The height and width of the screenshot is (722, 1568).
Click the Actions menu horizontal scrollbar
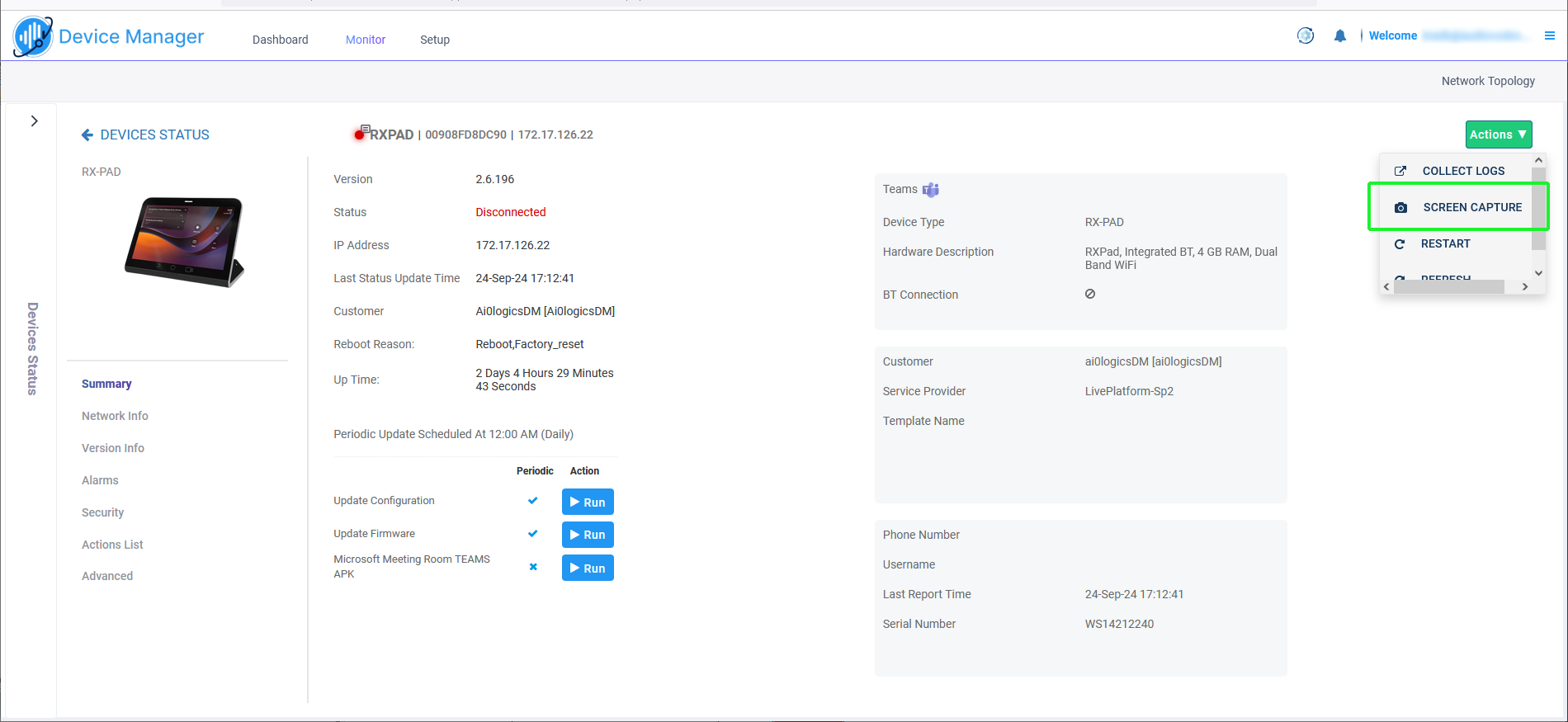pos(1448,286)
